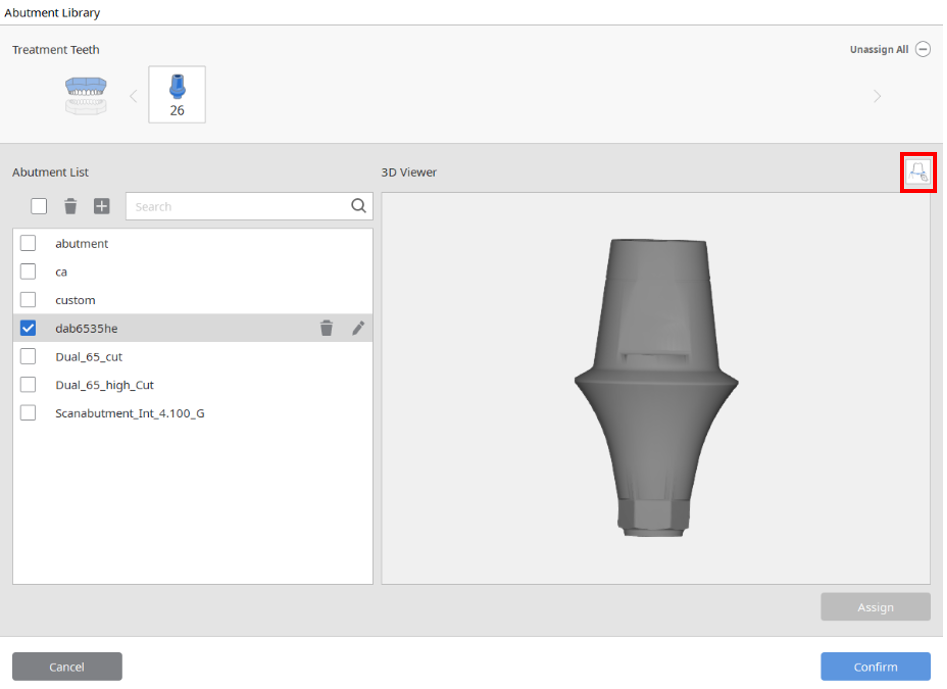The image size is (947, 689).
Task: Edit dab6535he with the pencil icon
Action: coord(358,328)
